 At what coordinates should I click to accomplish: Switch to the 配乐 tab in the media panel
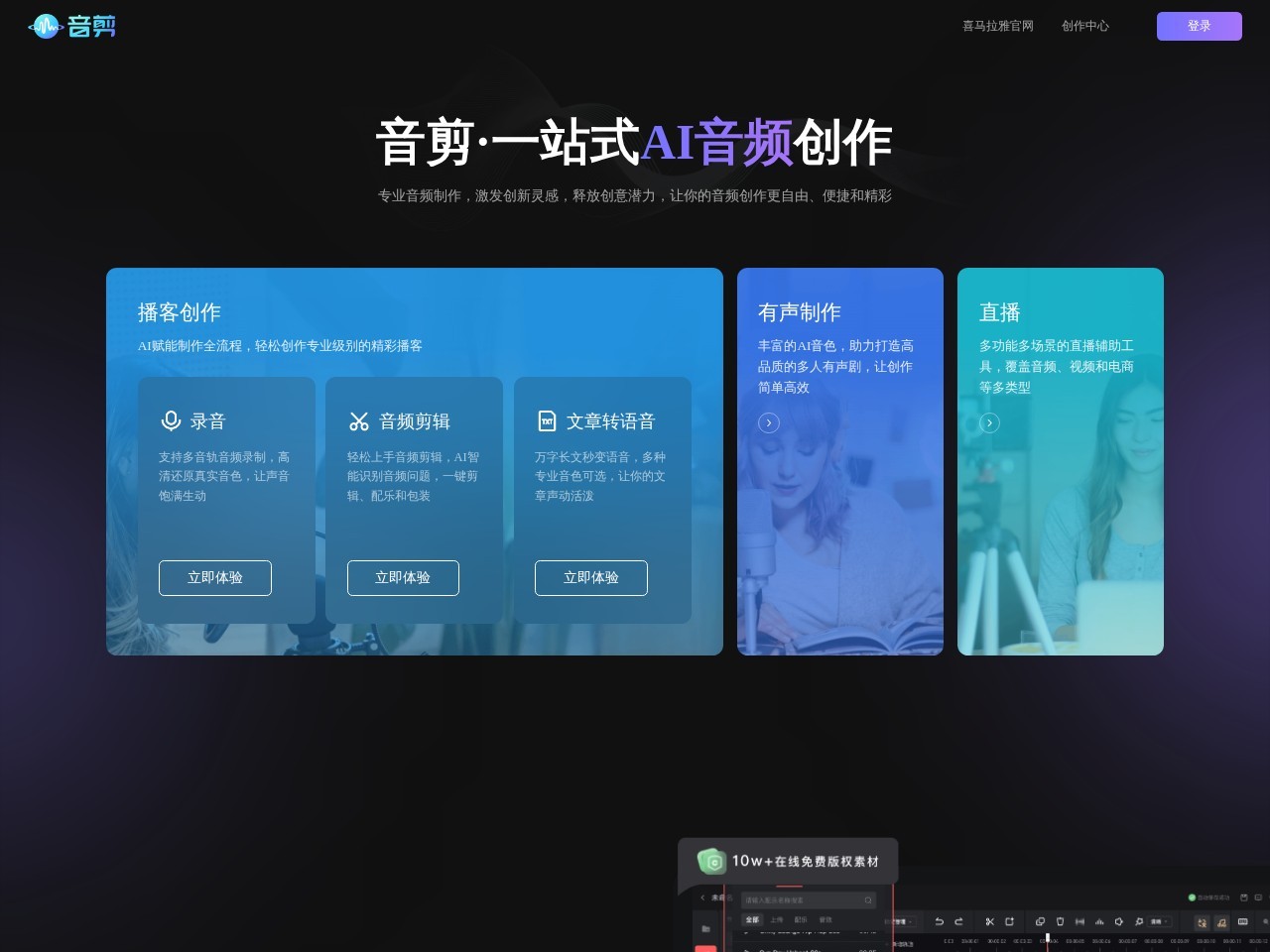(800, 920)
